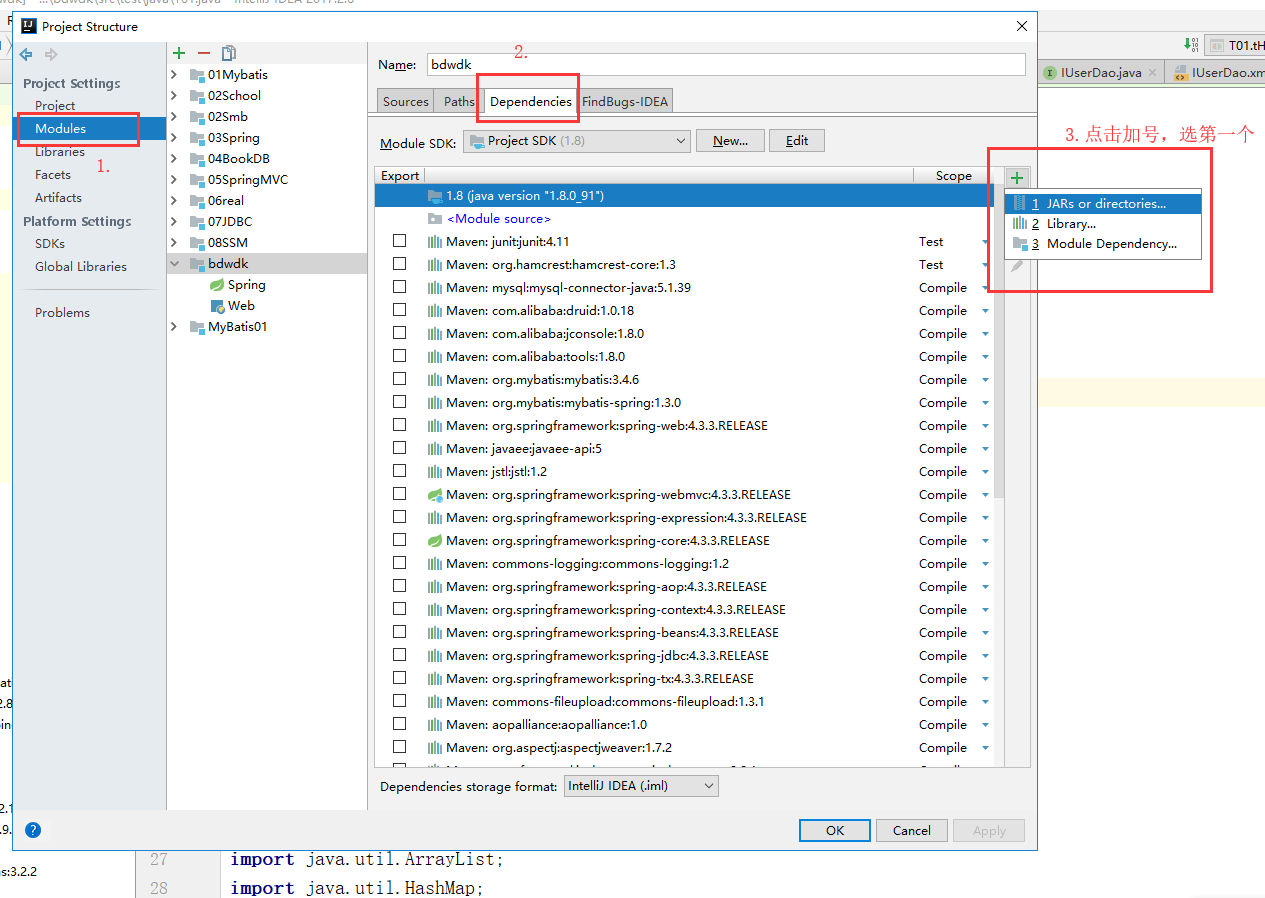This screenshot has width=1265, height=898.
Task: Click the forward navigation arrow
Action: (x=51, y=54)
